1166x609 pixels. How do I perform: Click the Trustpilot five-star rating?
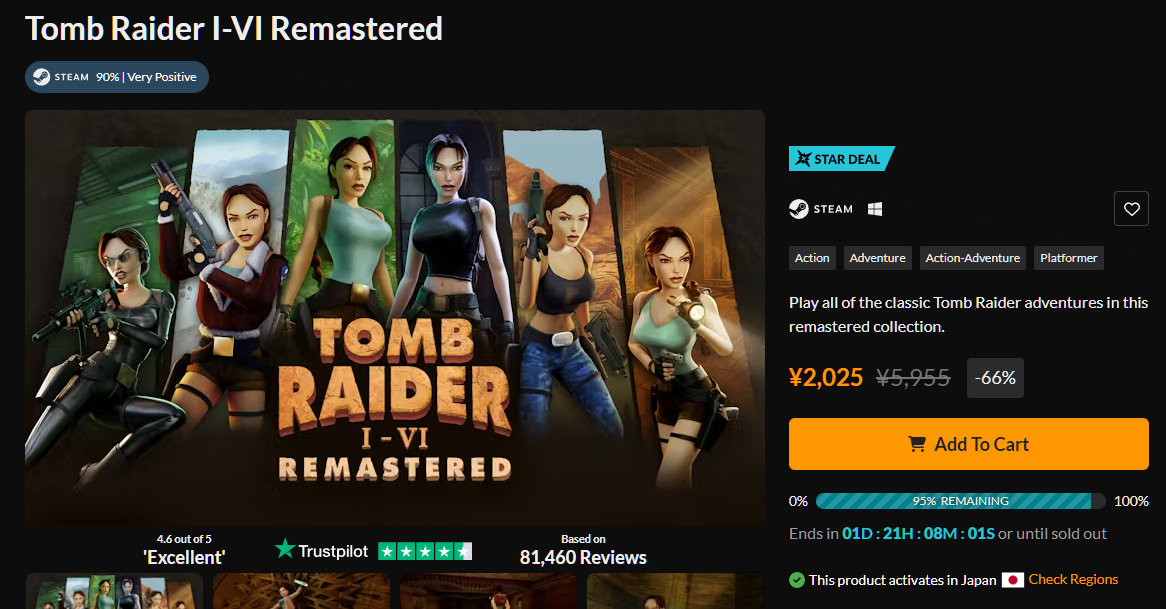pos(424,551)
